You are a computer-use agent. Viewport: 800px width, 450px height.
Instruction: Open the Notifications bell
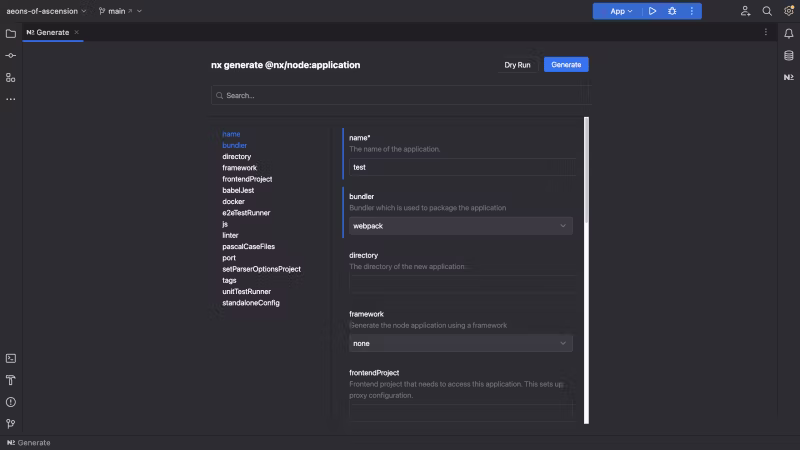click(x=789, y=34)
